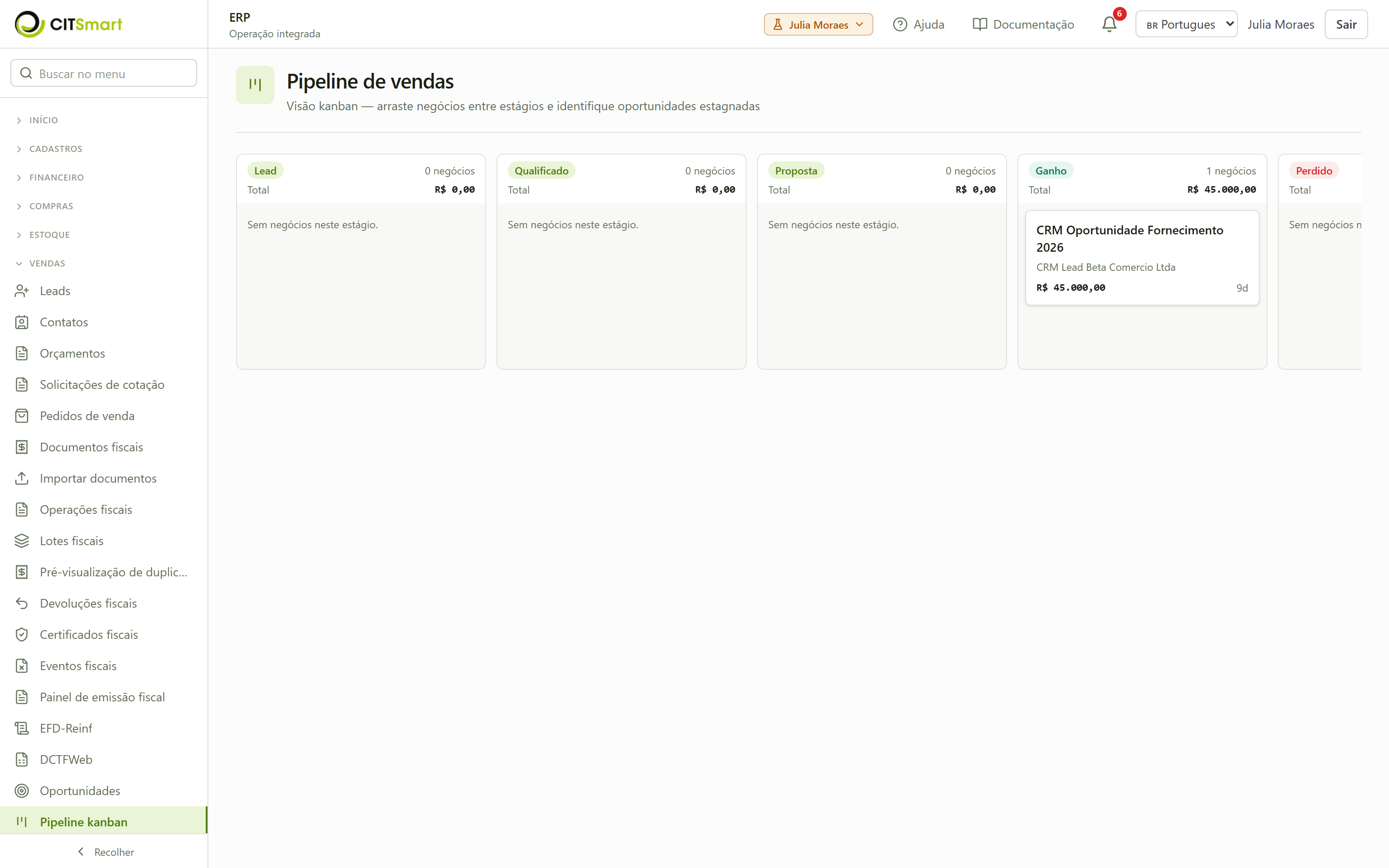
Task: Click the Ajuda help icon
Action: click(x=900, y=24)
